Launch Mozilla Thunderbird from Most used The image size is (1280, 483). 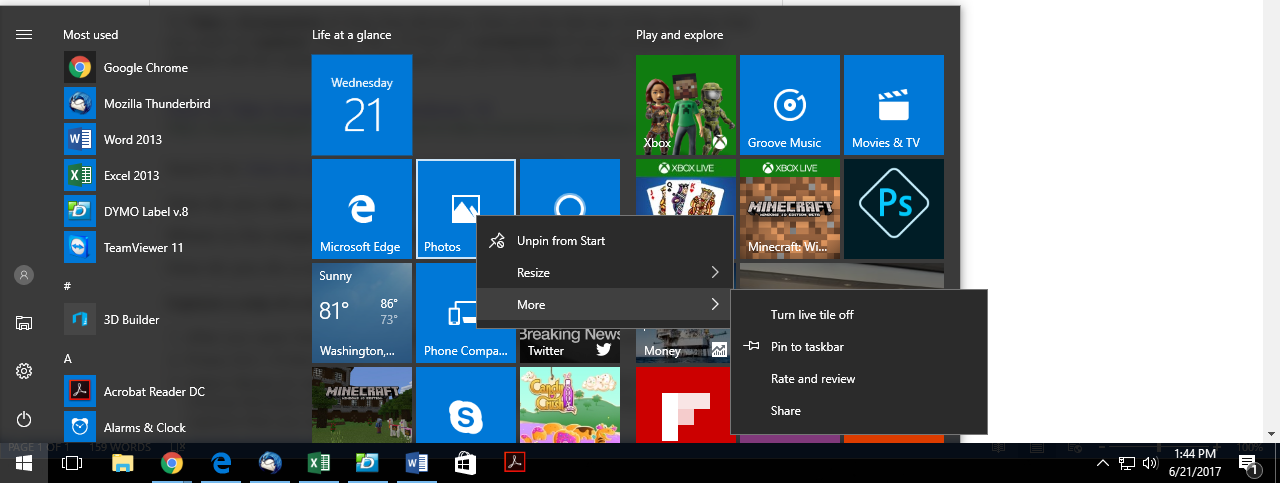point(156,104)
